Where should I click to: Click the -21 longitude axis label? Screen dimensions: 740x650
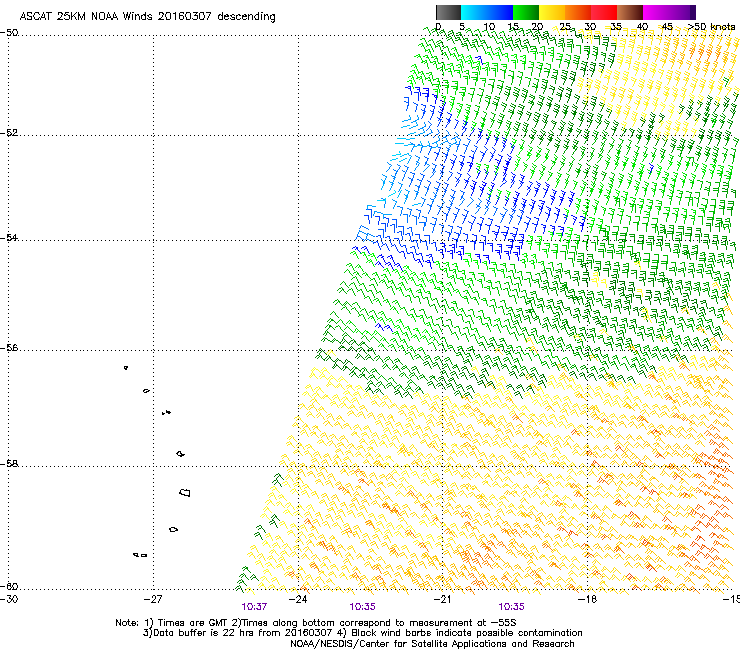tap(442, 599)
